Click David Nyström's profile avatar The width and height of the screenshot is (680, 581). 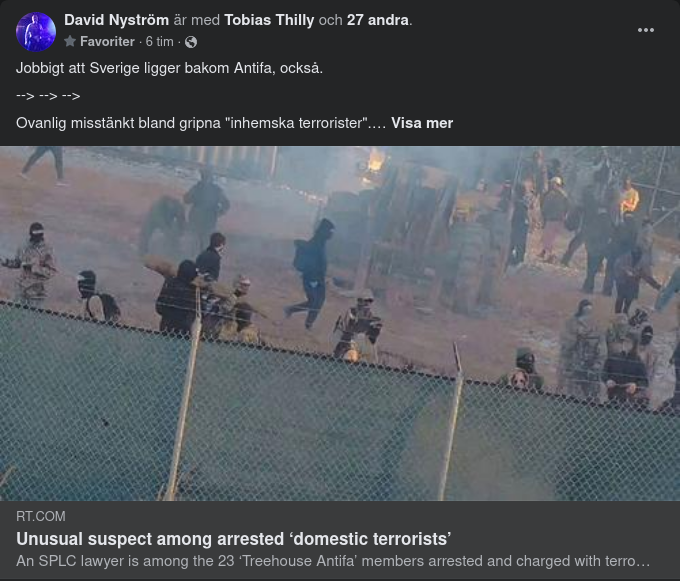(x=36, y=32)
